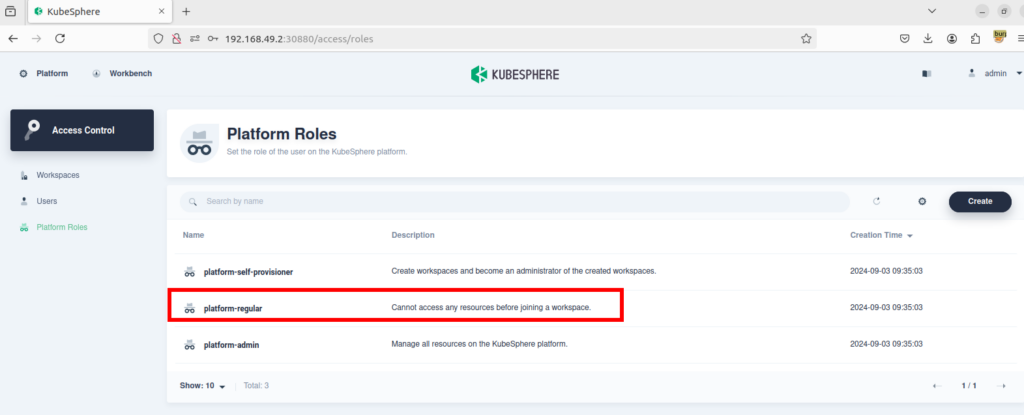Click the KubeSphere logo
The image size is (1024, 415).
(515, 75)
